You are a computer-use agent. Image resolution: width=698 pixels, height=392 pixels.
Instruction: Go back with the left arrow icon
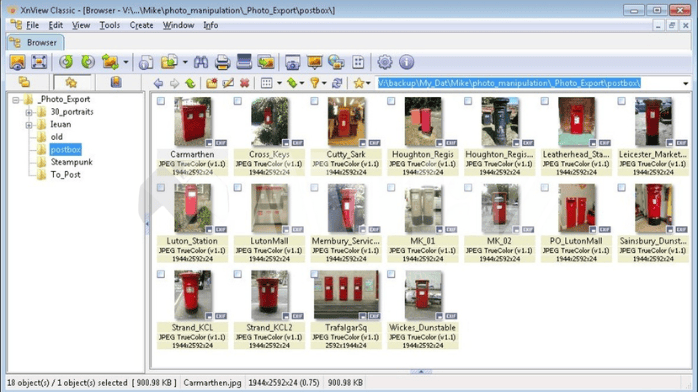point(158,83)
